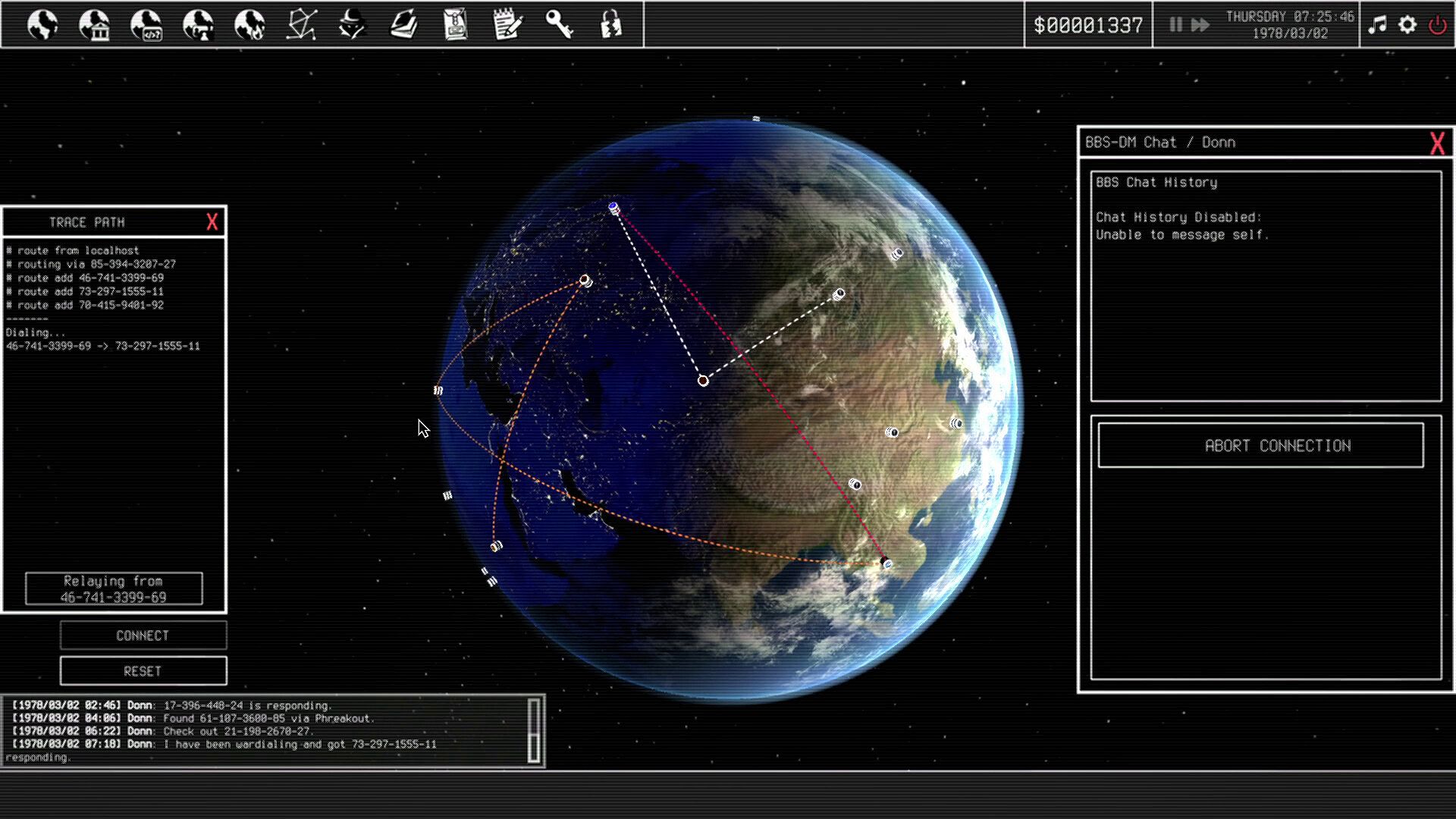The image size is (1456, 819).
Task: Open the network node graph icon
Action: [x=301, y=25]
